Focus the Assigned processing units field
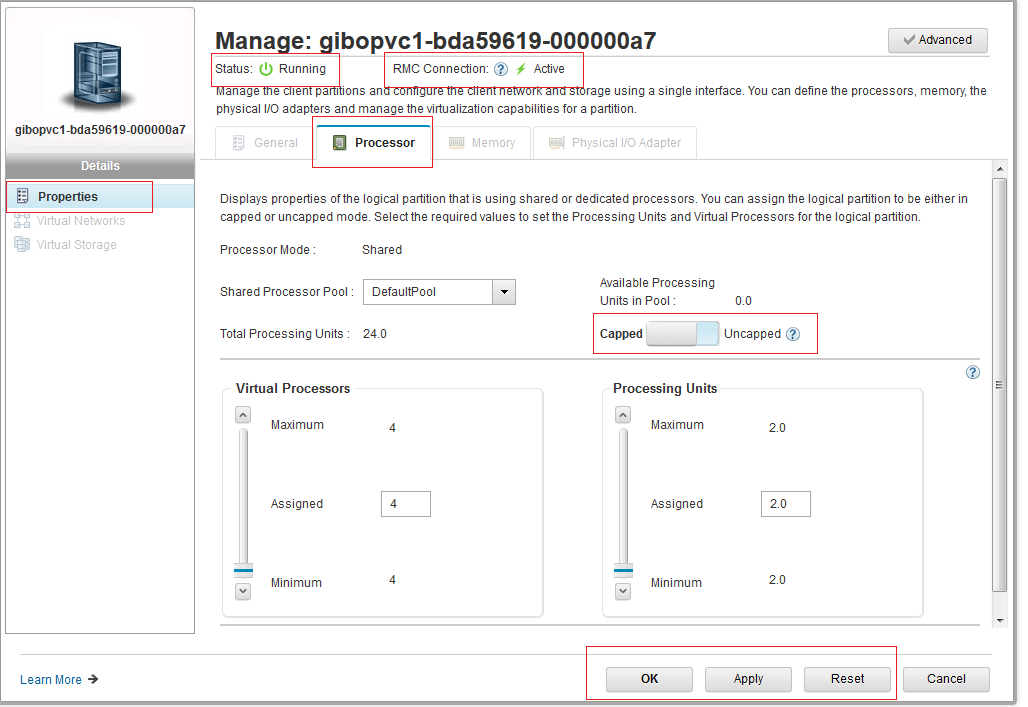Screen dimensions: 1028x707 tap(785, 504)
